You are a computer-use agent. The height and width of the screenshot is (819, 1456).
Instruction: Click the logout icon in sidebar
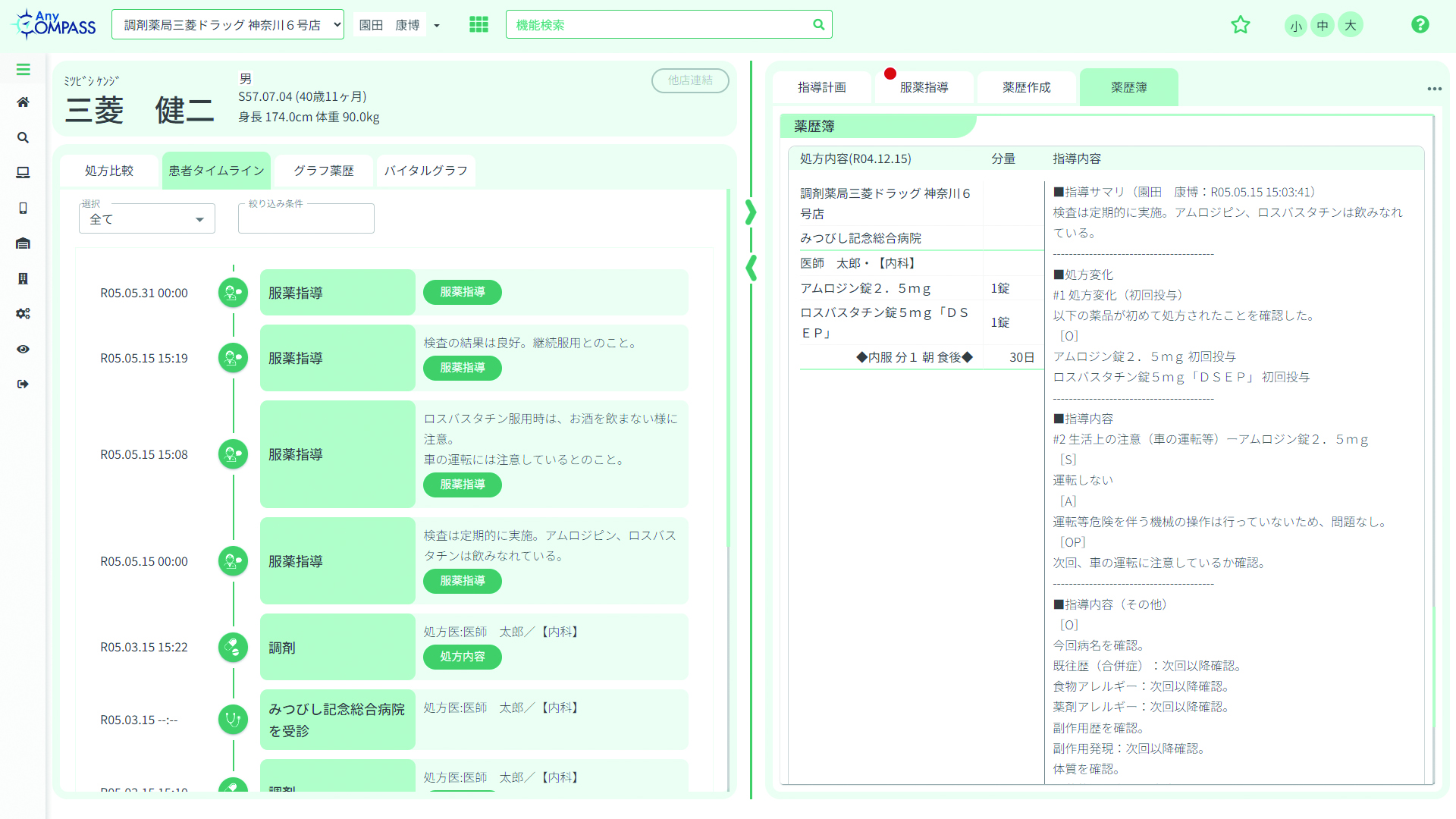point(23,384)
